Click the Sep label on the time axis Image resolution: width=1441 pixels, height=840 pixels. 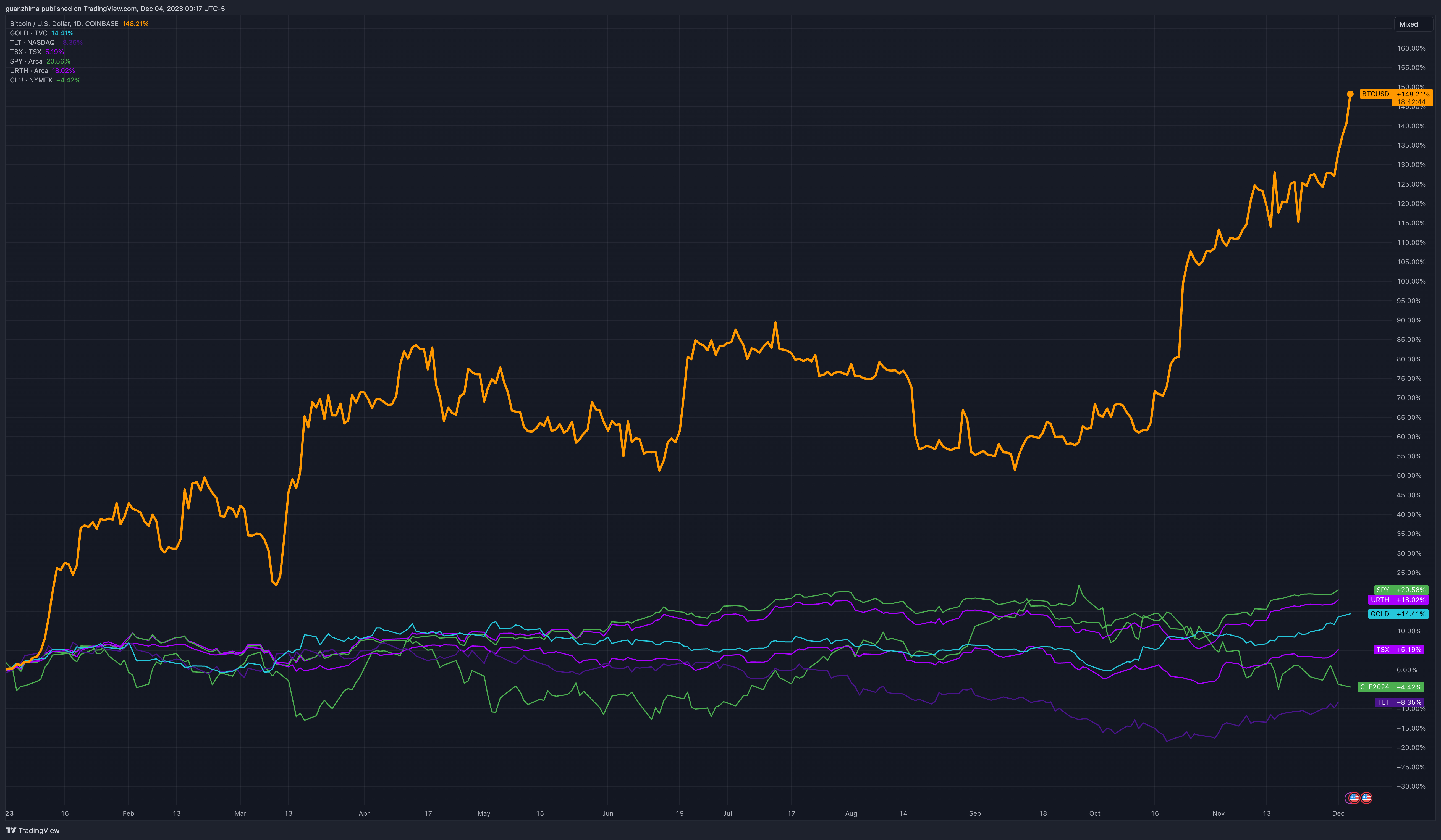[975, 813]
